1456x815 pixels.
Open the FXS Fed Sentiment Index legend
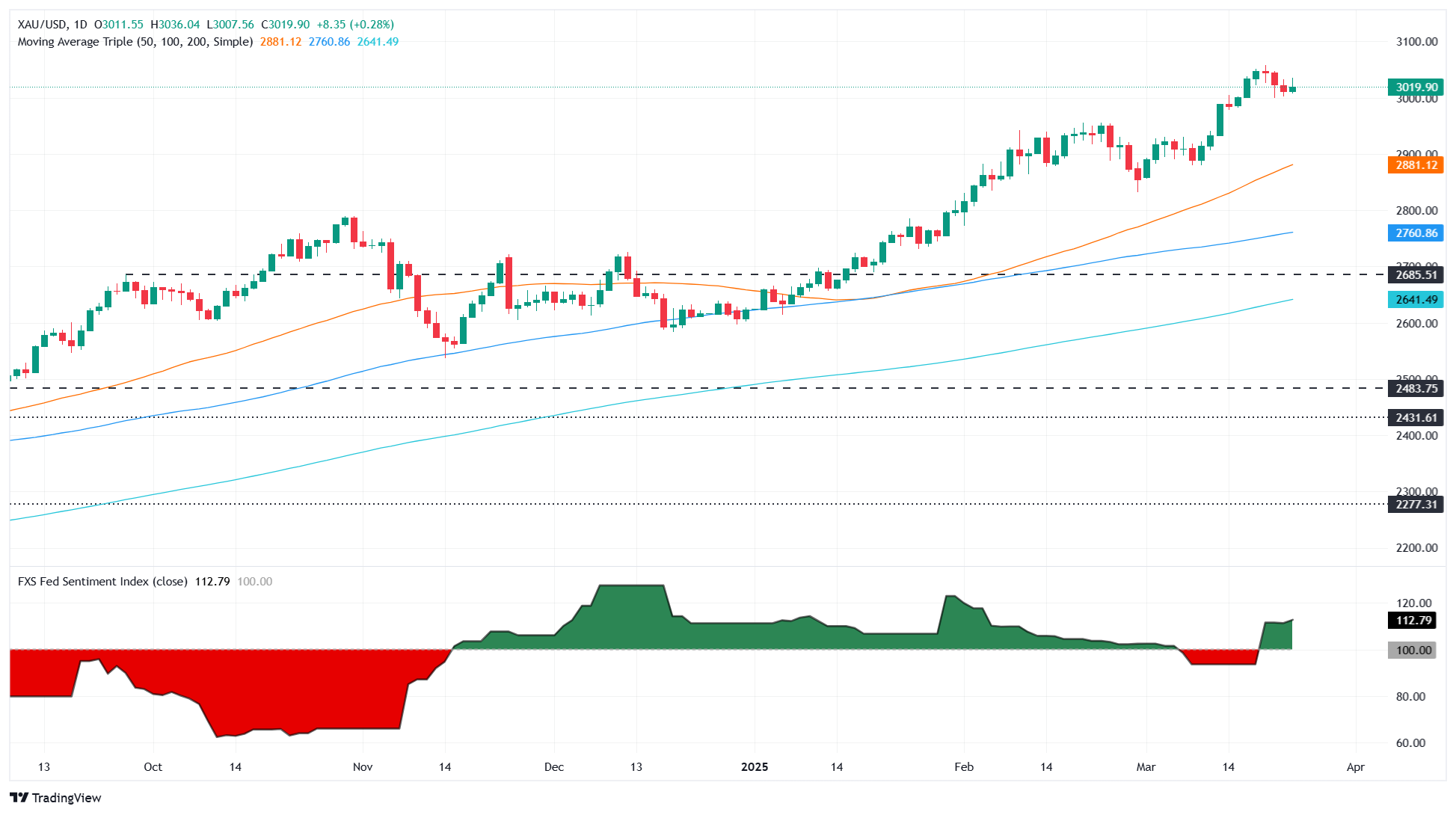tap(102, 582)
